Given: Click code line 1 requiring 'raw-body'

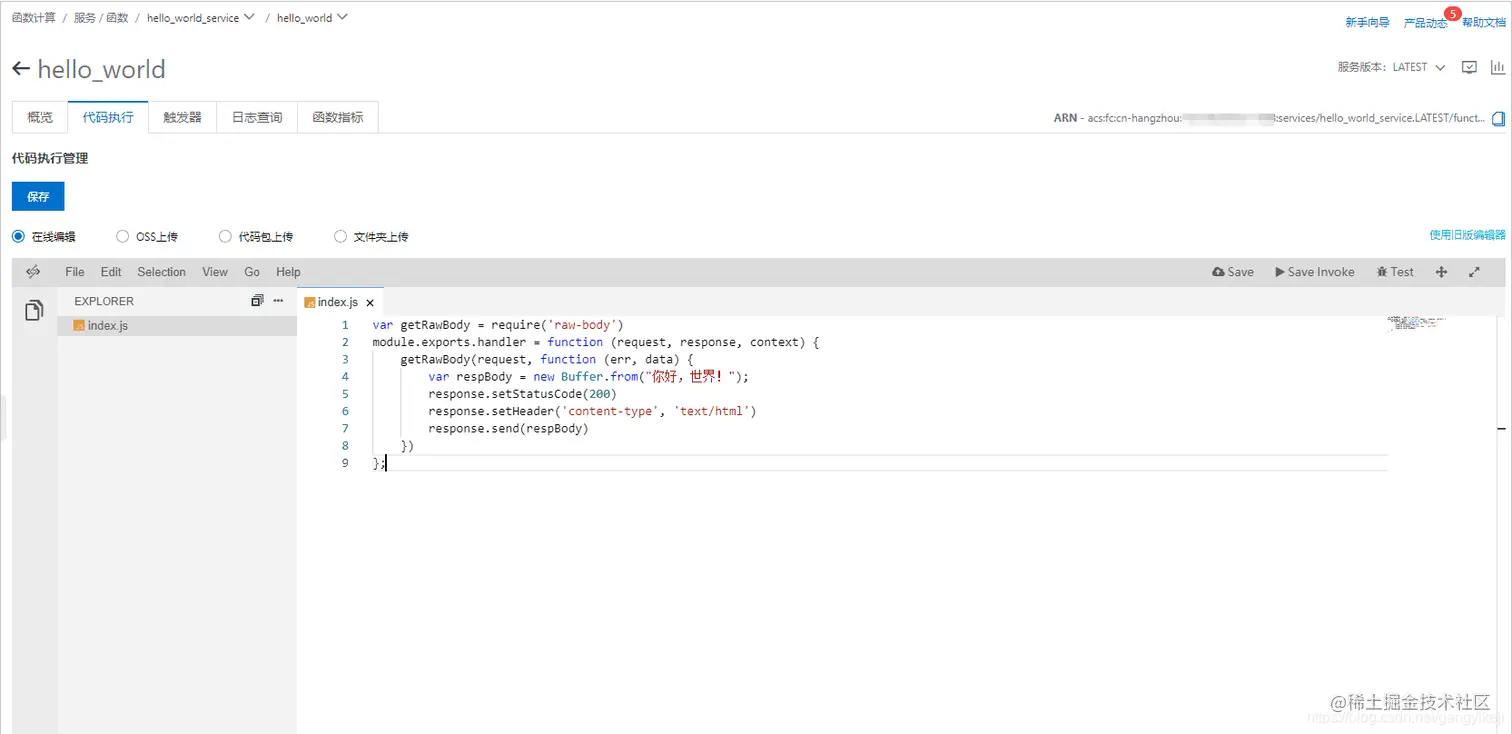Looking at the screenshot, I should coord(497,325).
